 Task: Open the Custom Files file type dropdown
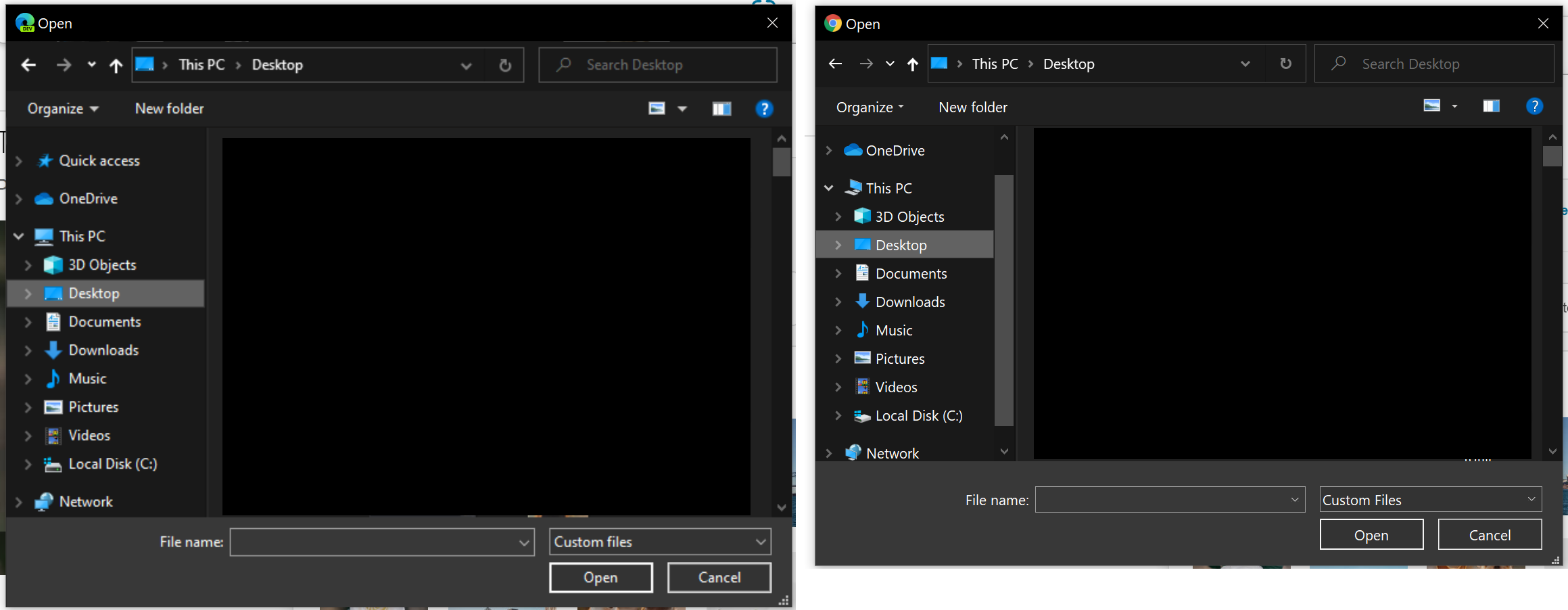click(x=1429, y=499)
